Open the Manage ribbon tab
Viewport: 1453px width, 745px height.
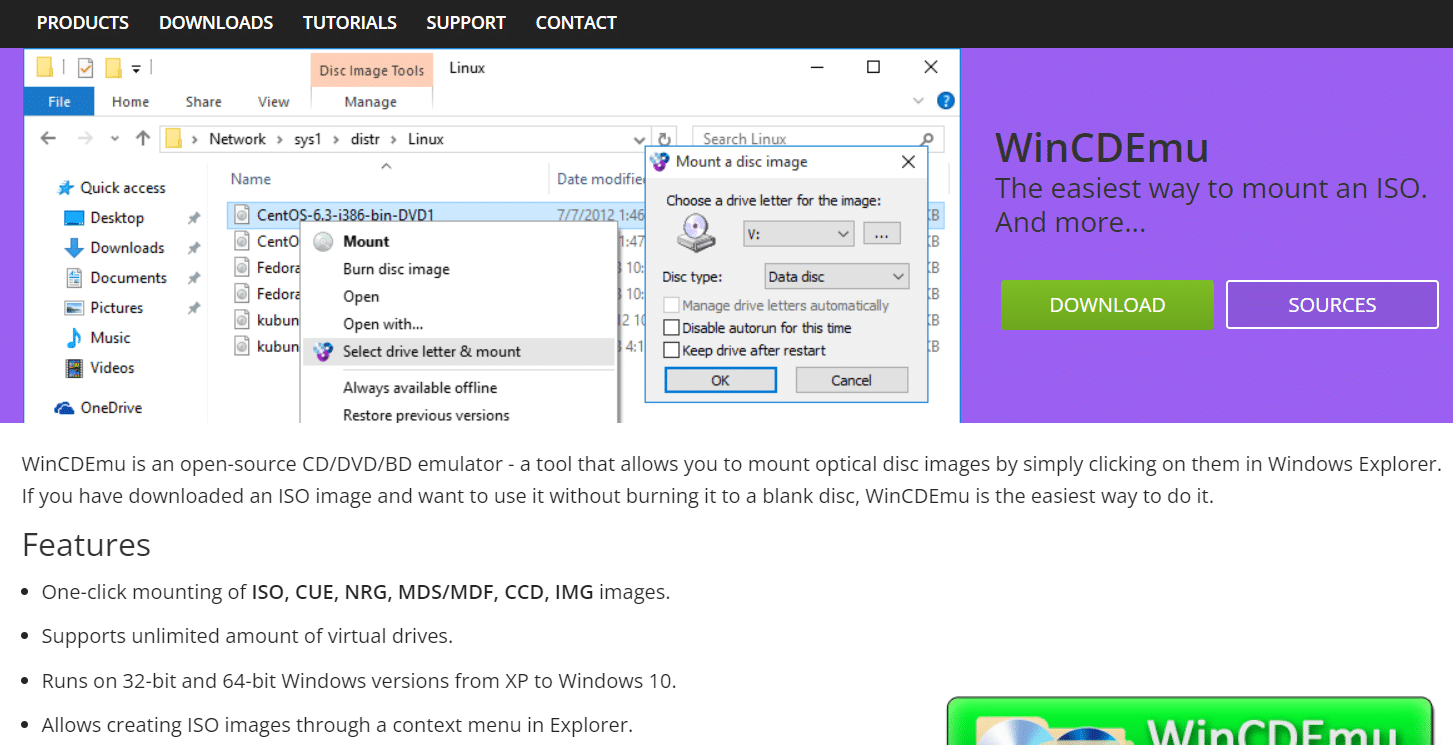tap(370, 101)
